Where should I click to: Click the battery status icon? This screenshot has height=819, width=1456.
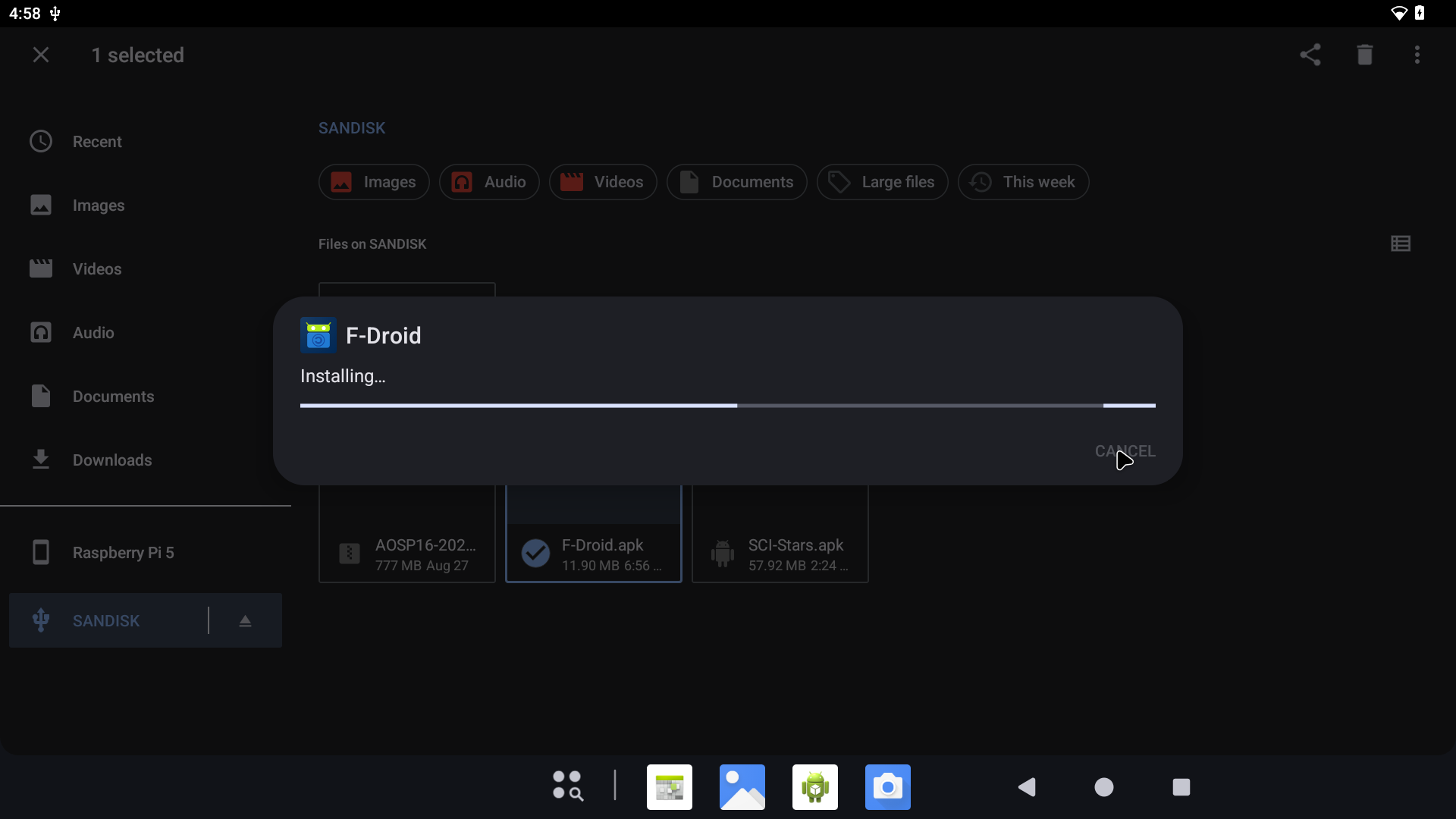point(1420,13)
